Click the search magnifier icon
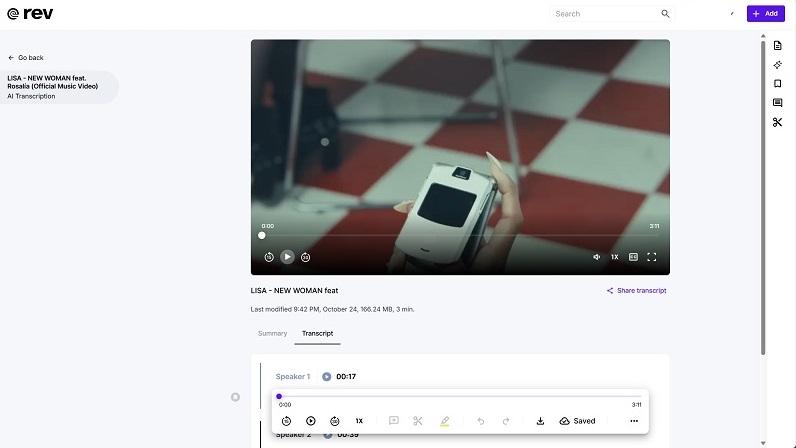The height and width of the screenshot is (448, 796). coord(665,14)
